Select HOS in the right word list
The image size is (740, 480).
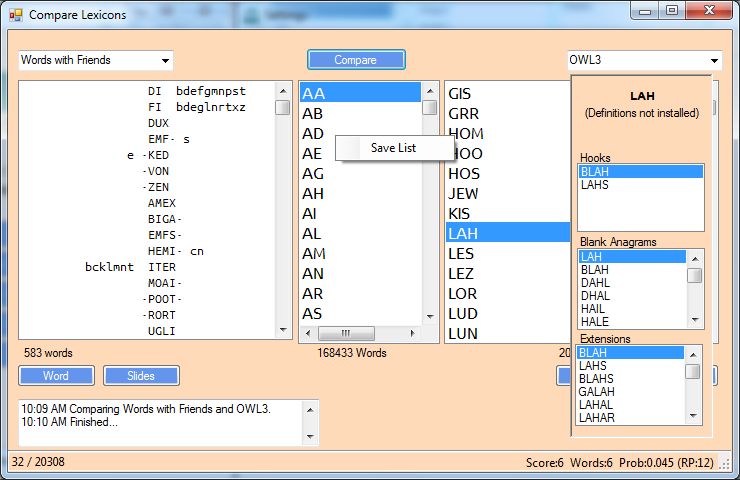point(508,174)
